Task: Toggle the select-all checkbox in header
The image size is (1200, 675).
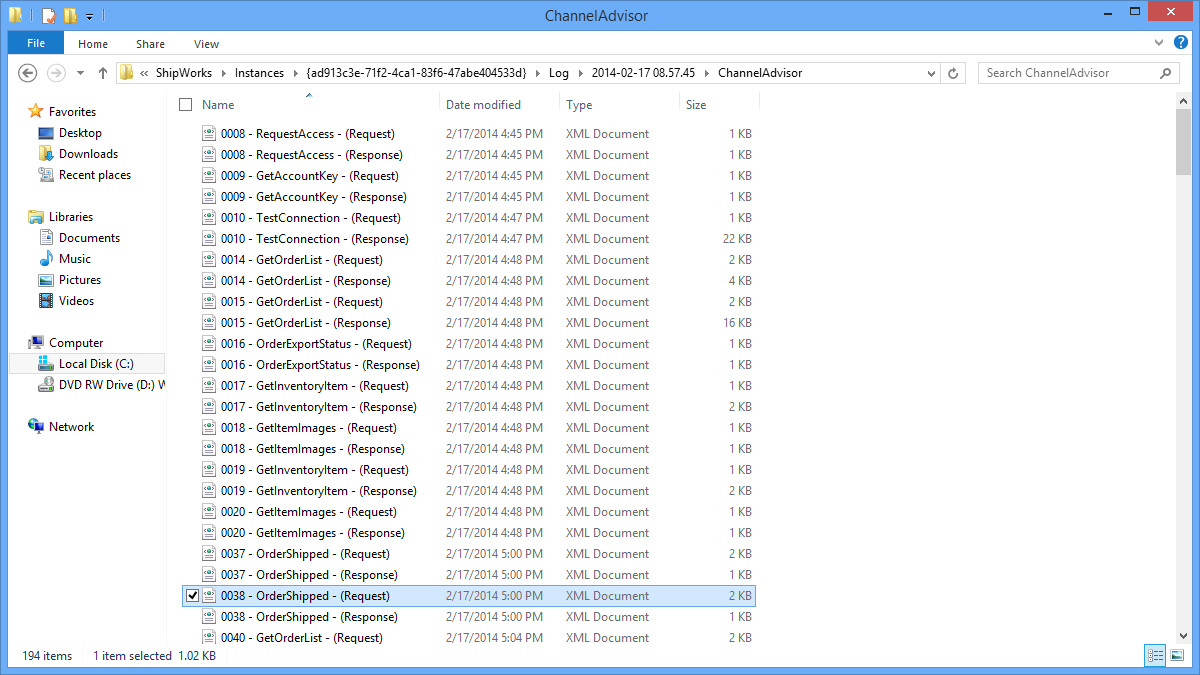Action: tap(185, 105)
